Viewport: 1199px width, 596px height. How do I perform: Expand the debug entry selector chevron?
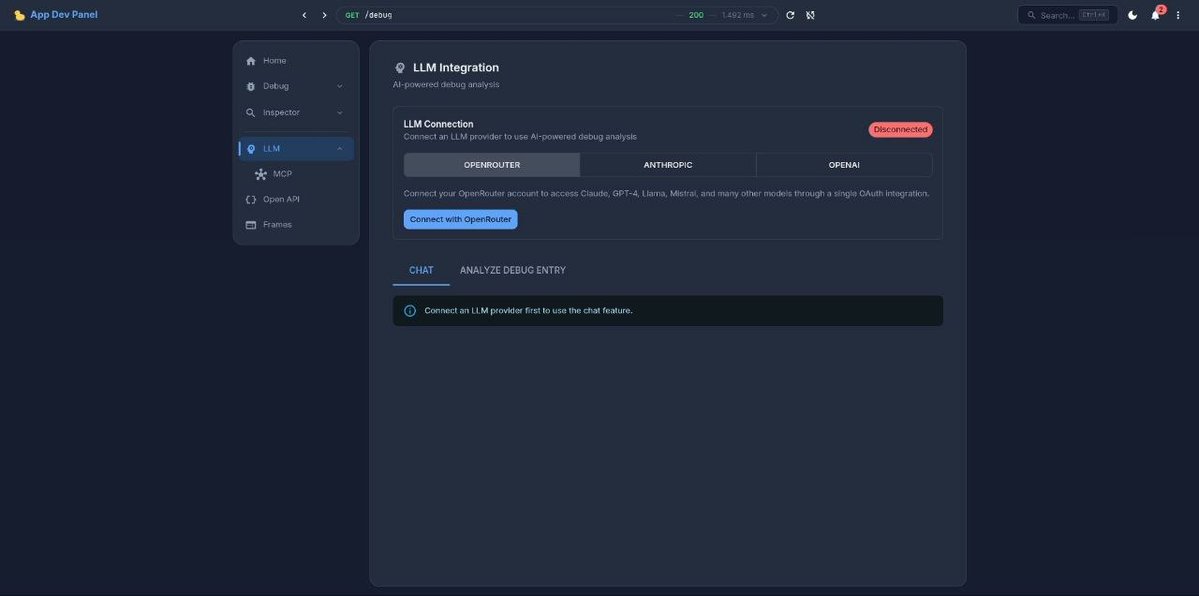(x=764, y=15)
